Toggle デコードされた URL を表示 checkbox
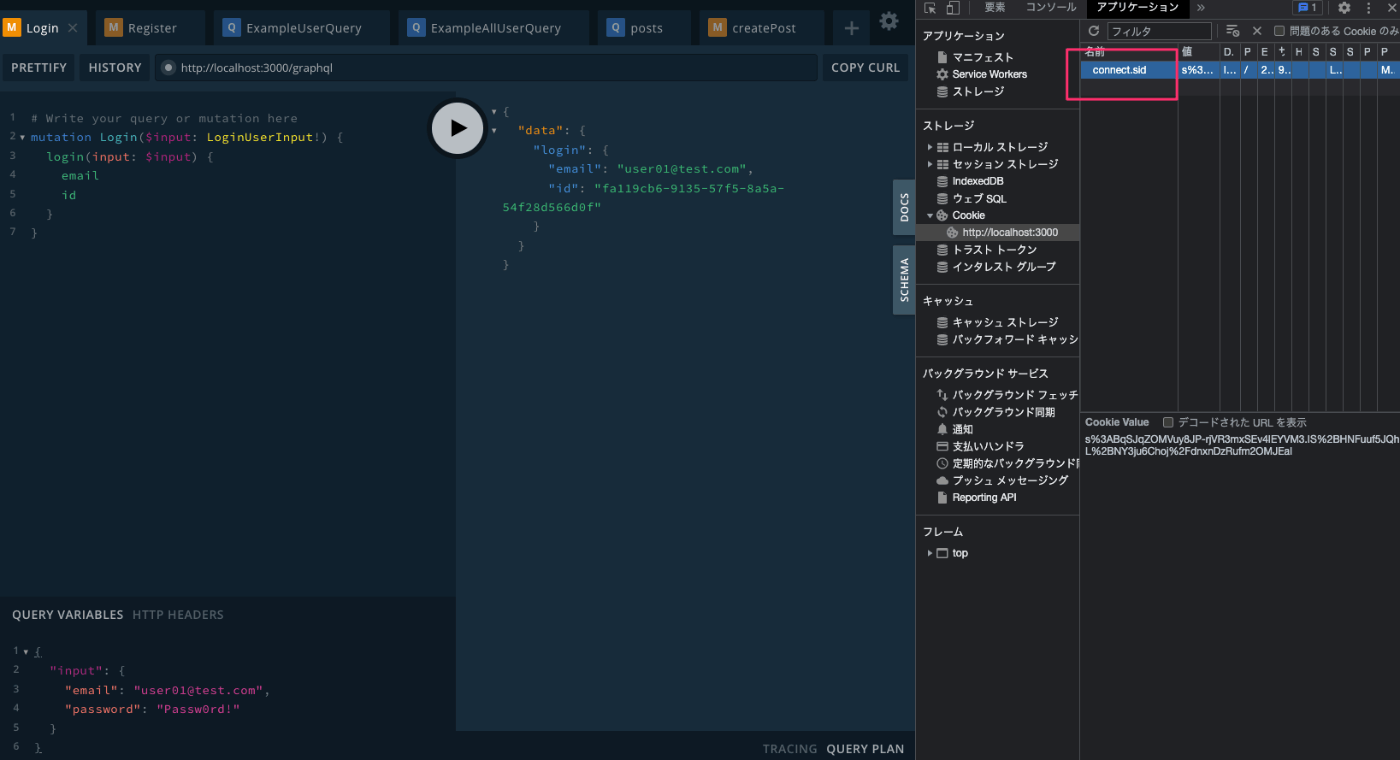This screenshot has height=760, width=1400. tap(1168, 422)
